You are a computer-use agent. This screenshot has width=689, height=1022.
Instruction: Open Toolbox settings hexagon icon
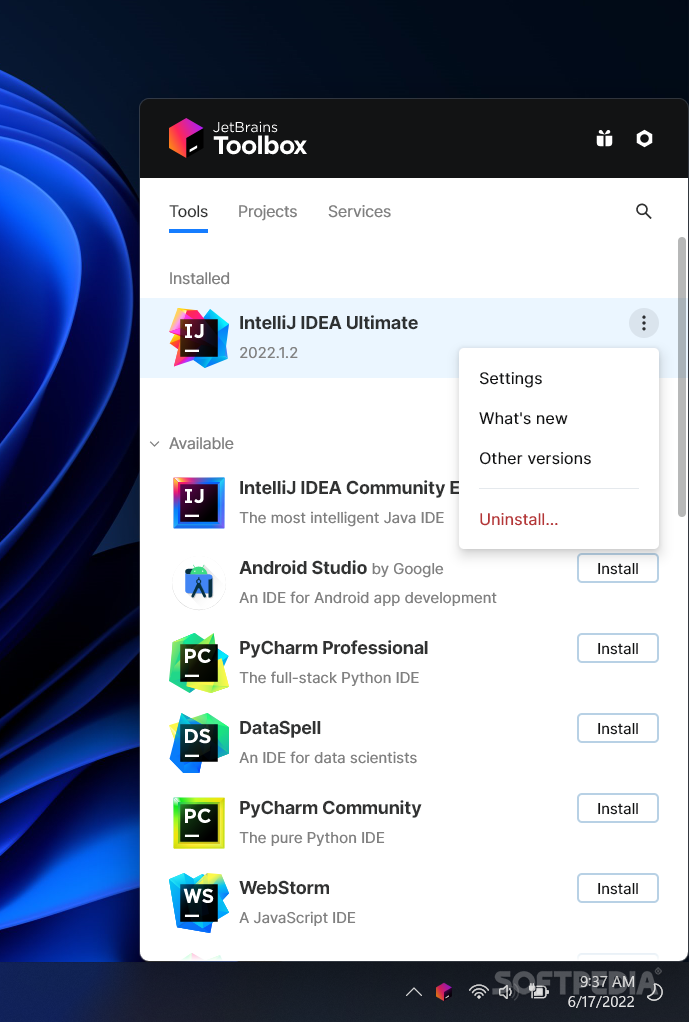(x=644, y=138)
